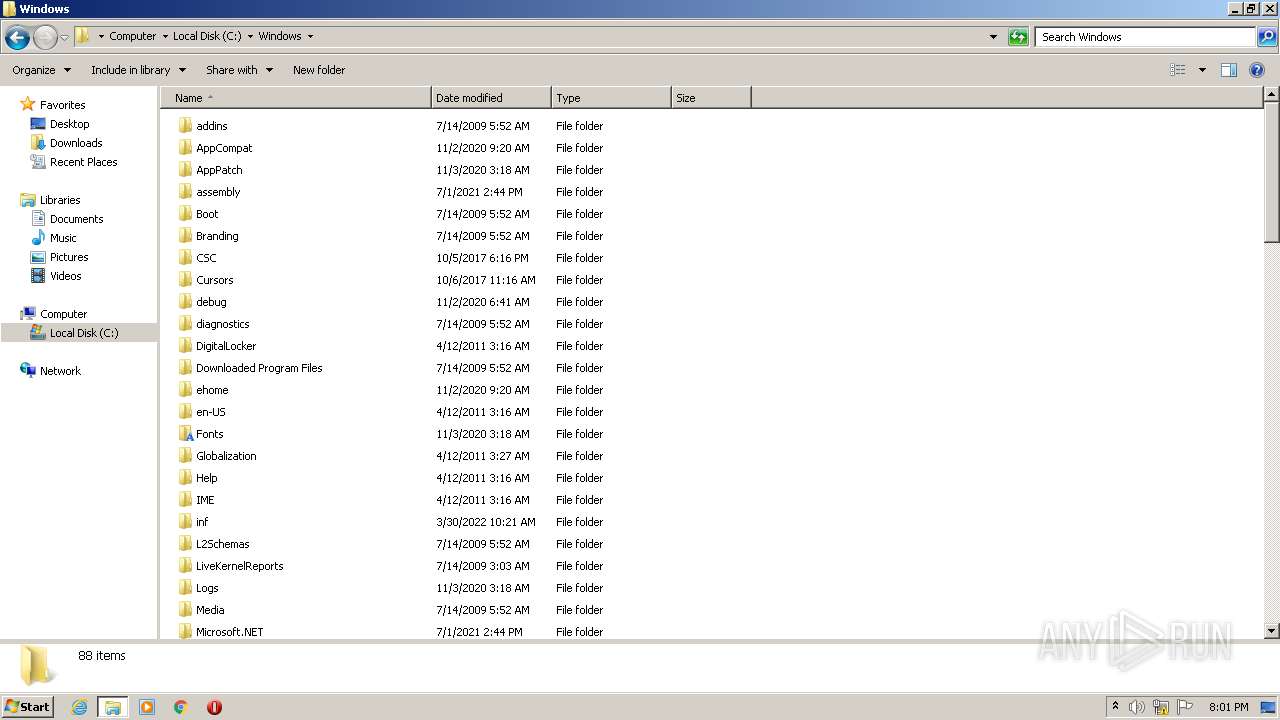The width and height of the screenshot is (1280, 720).
Task: Open the view options dropdown arrow
Action: [x=1202, y=70]
